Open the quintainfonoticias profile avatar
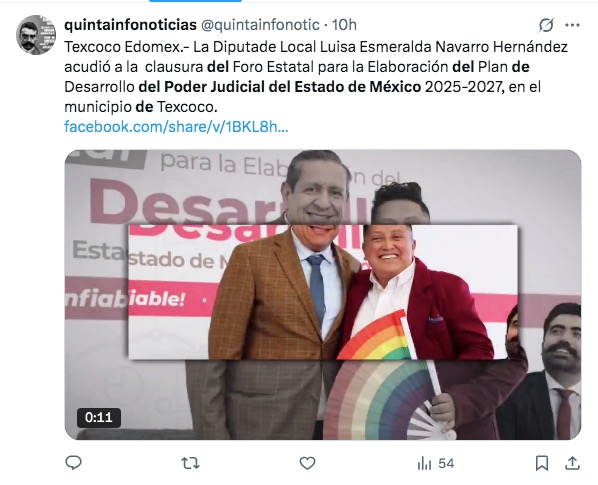Screen dimensions: 598x485 click(36, 35)
